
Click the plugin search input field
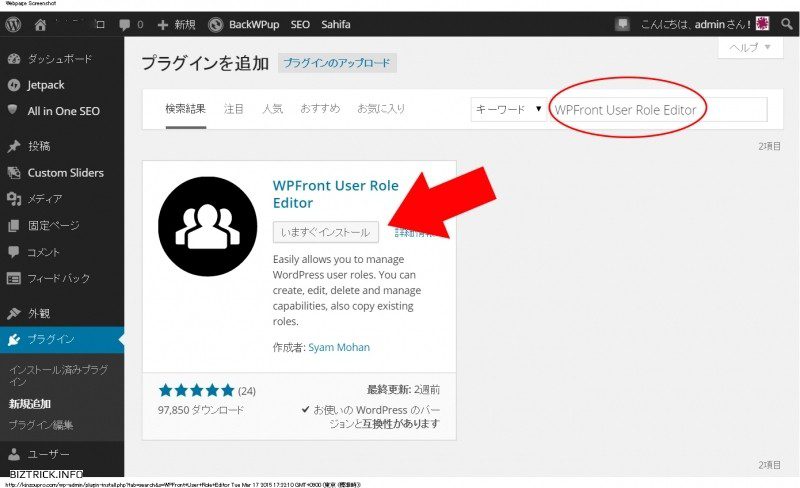(658, 110)
